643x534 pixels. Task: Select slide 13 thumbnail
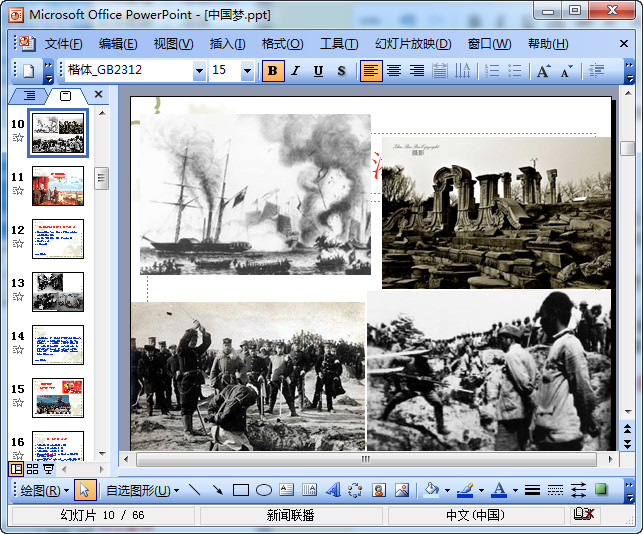click(58, 292)
